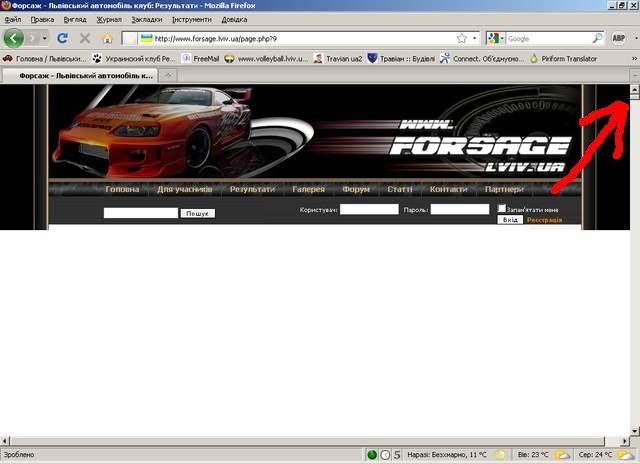Open the Закладки menu
This screenshot has height=464, width=640.
pos(147,19)
